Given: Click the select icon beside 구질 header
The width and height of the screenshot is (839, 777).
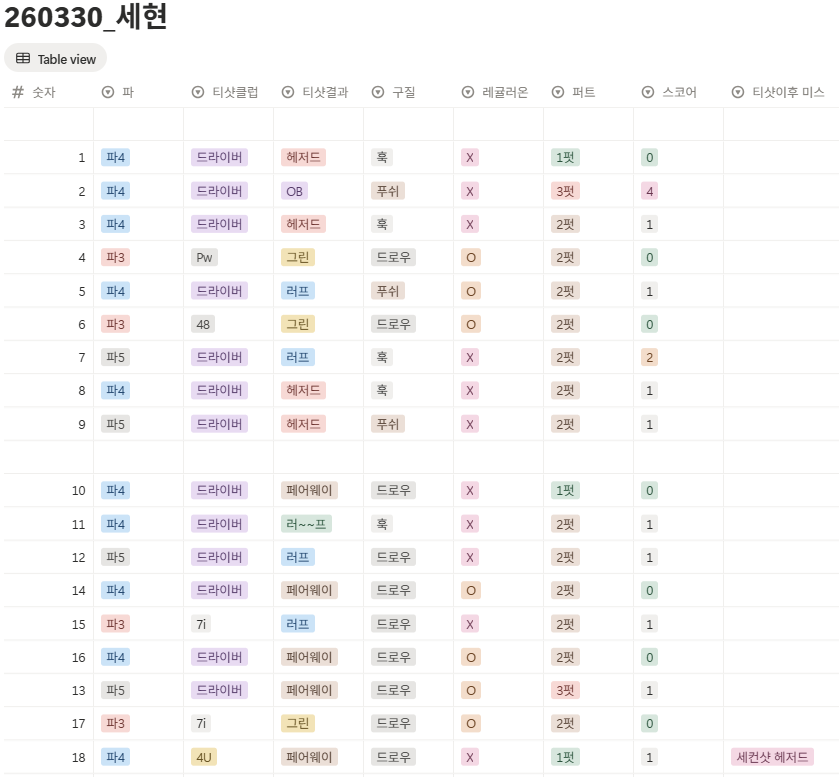Looking at the screenshot, I should pyautogui.click(x=378, y=92).
